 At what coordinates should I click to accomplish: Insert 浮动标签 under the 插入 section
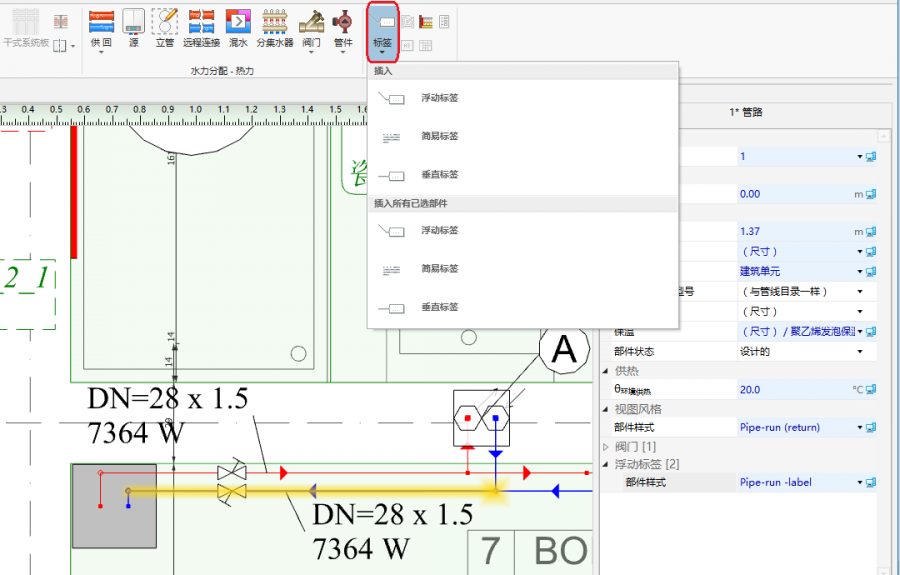click(438, 98)
